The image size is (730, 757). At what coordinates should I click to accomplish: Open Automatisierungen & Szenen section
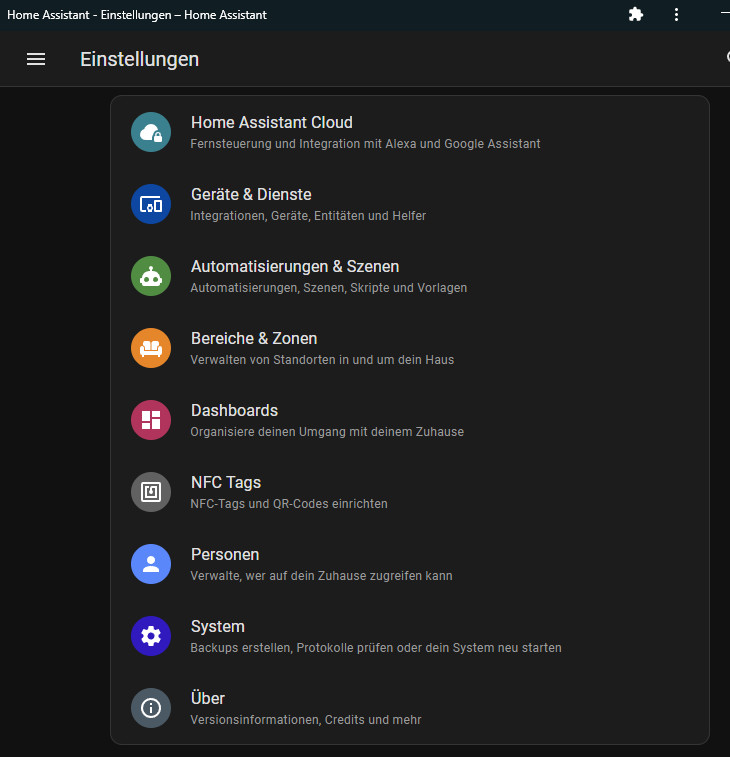click(295, 267)
